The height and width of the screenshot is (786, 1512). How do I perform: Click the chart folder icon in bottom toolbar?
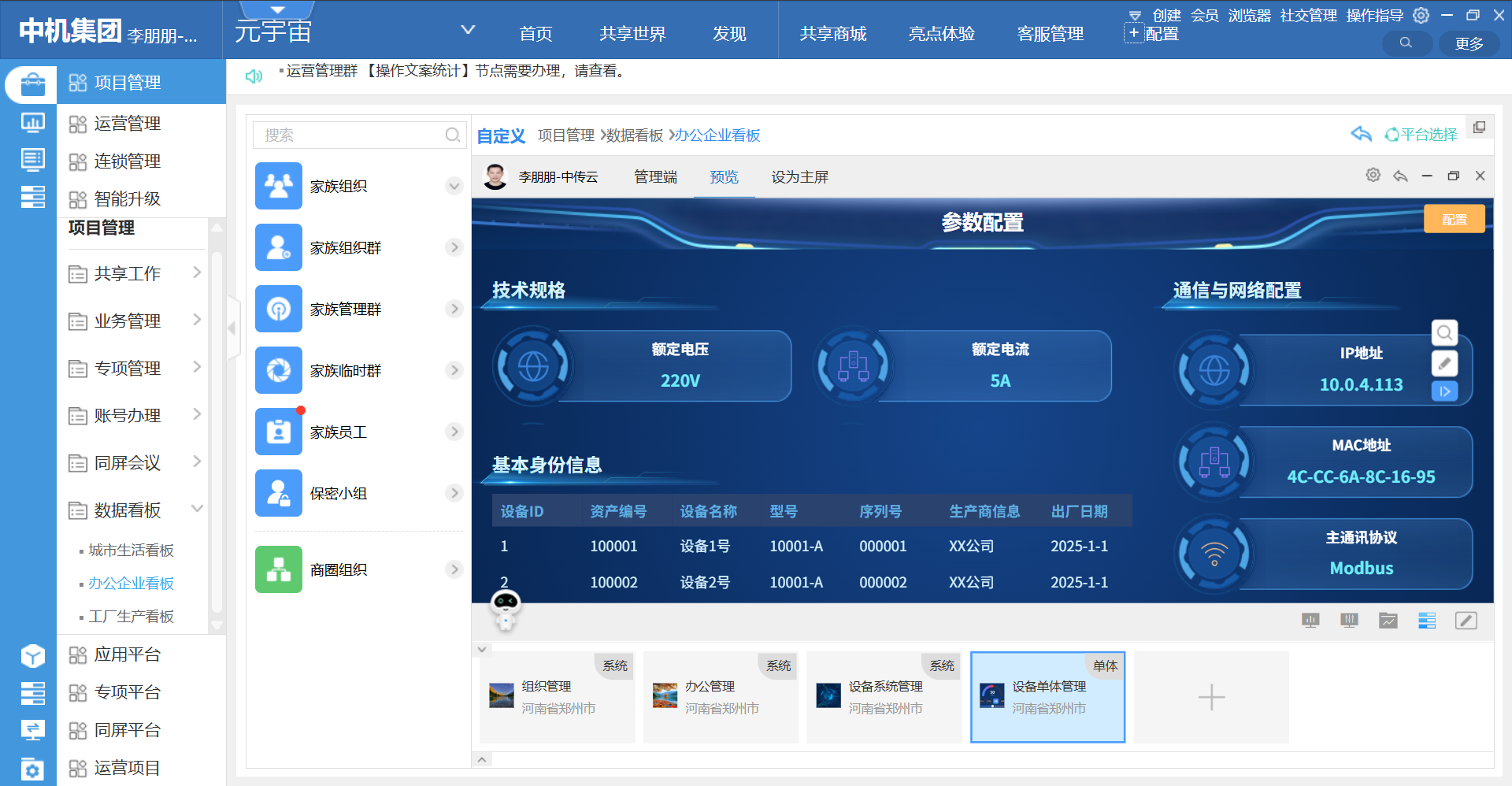pyautogui.click(x=1388, y=621)
